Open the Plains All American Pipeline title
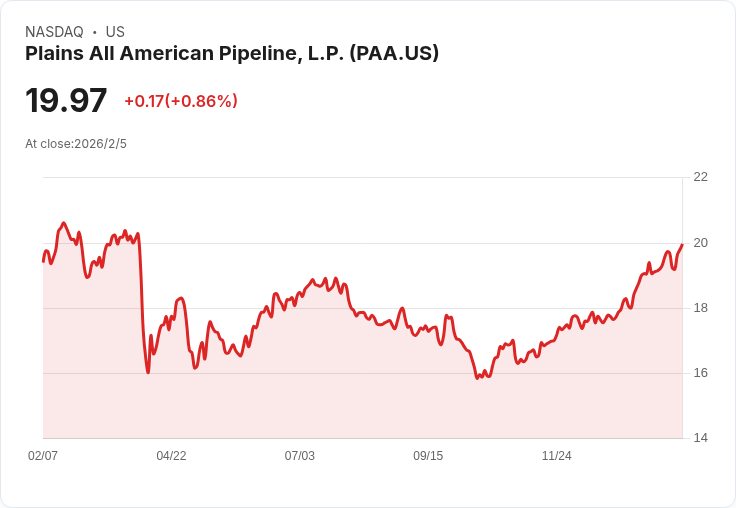736x508 pixels. tap(232, 54)
